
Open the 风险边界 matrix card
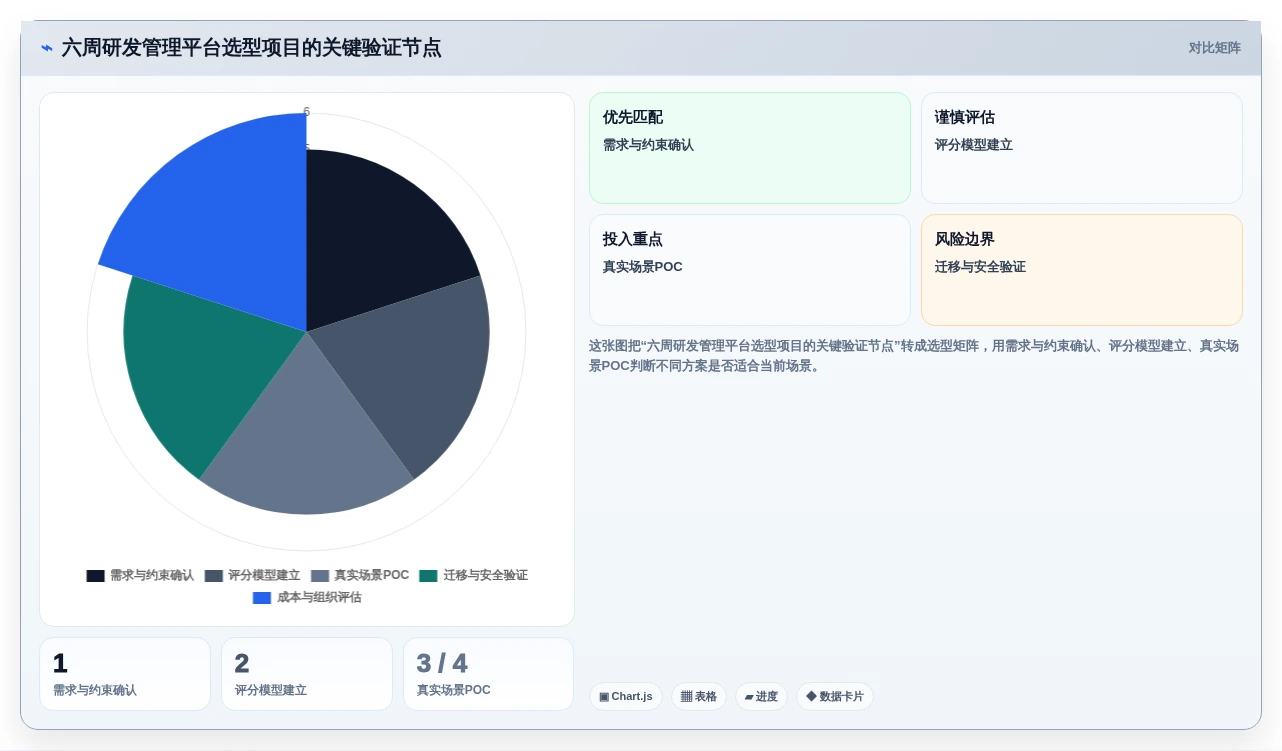pos(1082,270)
